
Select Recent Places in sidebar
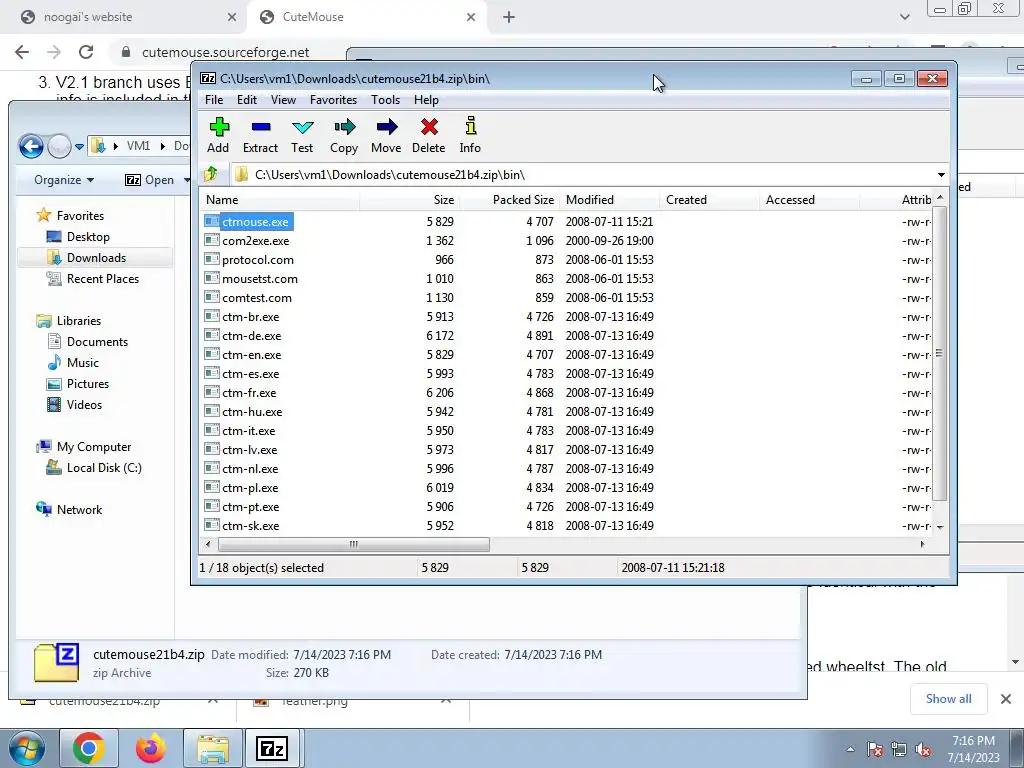(102, 279)
